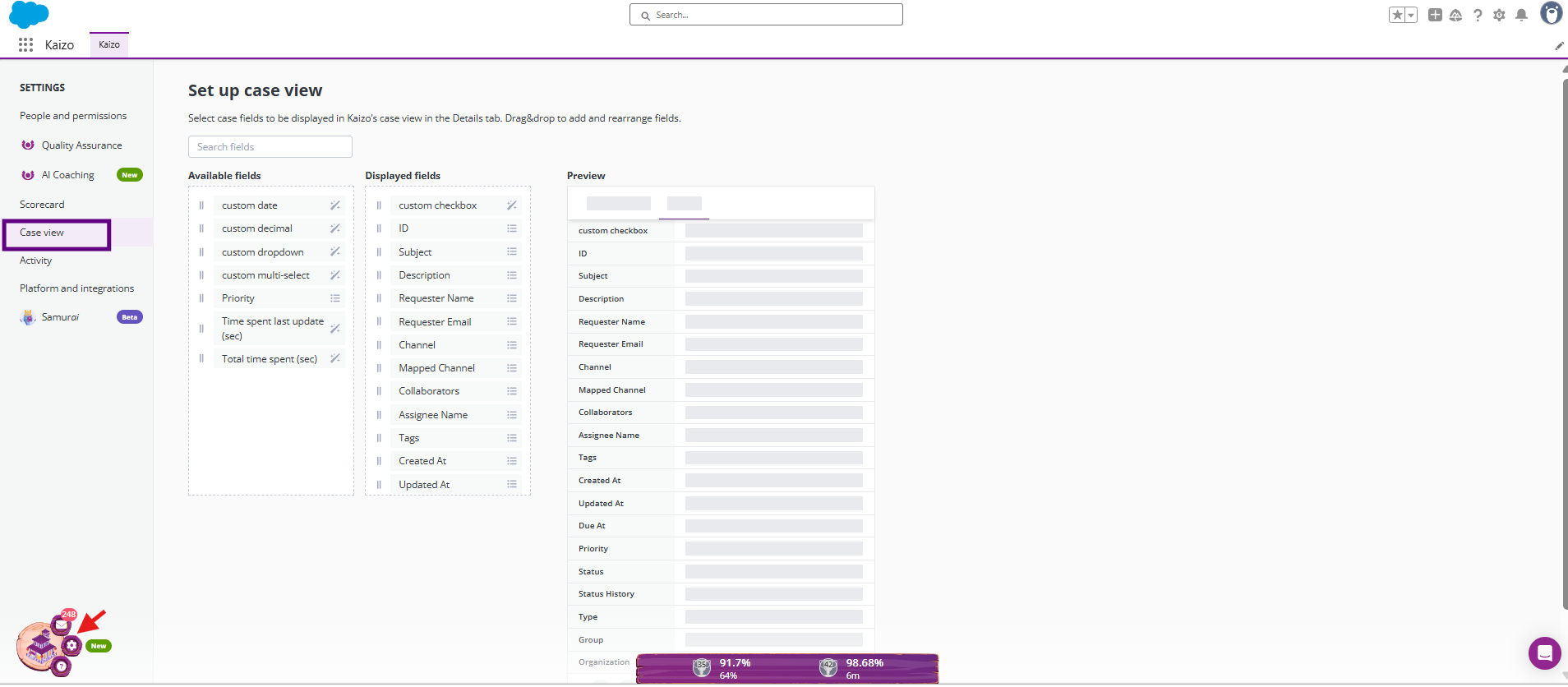Viewport: 1568px width, 687px height.
Task: Go to Quality Assurance settings
Action: pyautogui.click(x=81, y=145)
